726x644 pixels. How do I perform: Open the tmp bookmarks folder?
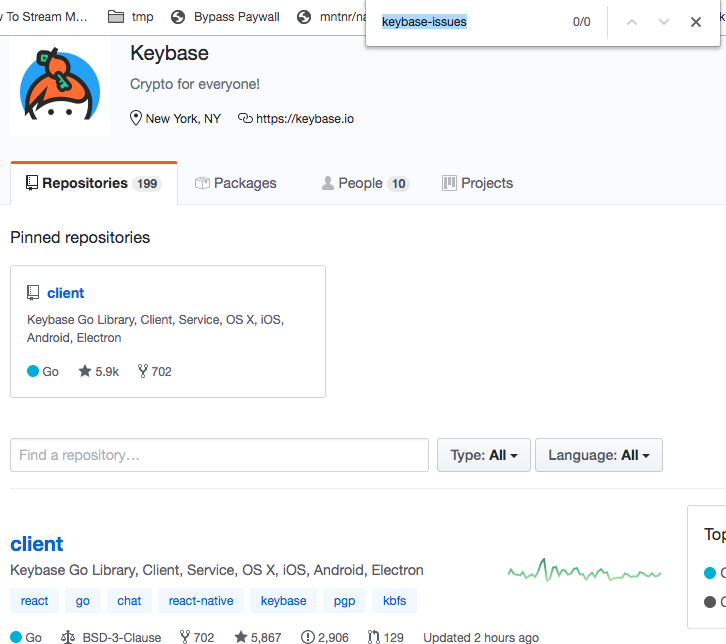click(131, 17)
